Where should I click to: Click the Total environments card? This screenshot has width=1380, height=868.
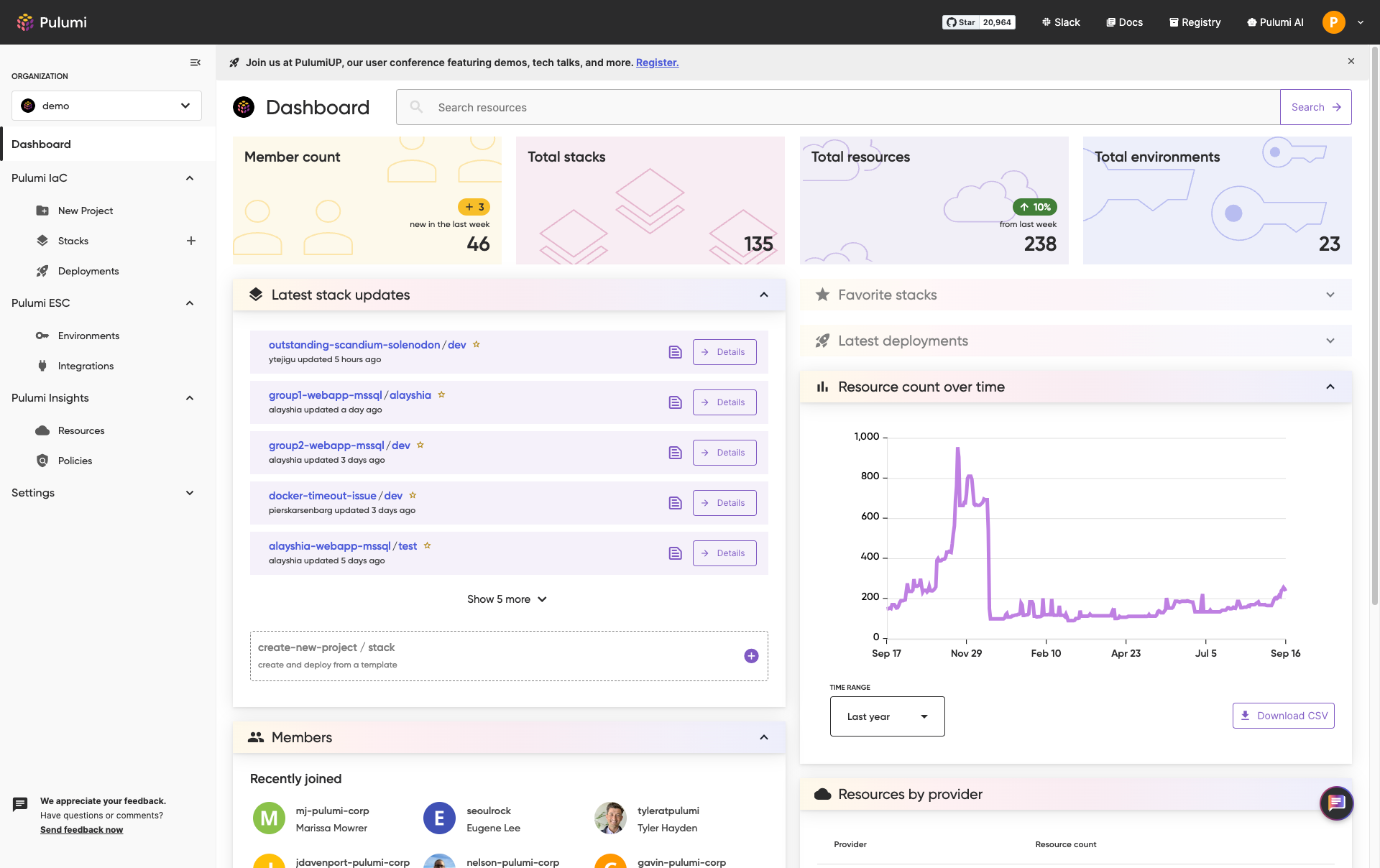click(x=1217, y=200)
